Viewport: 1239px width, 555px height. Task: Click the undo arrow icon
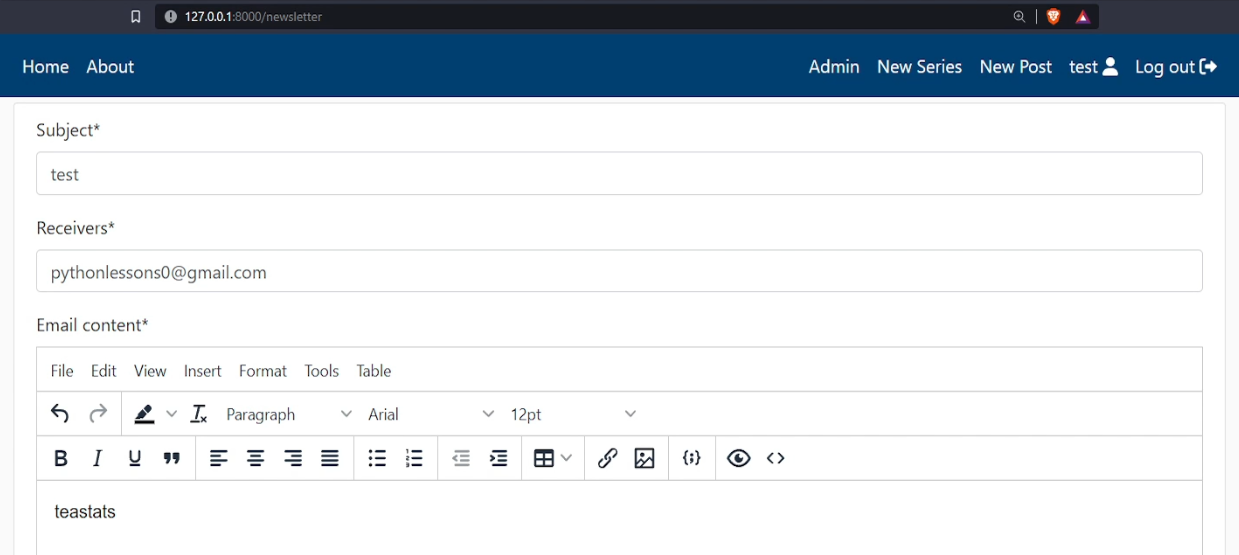[x=60, y=414]
